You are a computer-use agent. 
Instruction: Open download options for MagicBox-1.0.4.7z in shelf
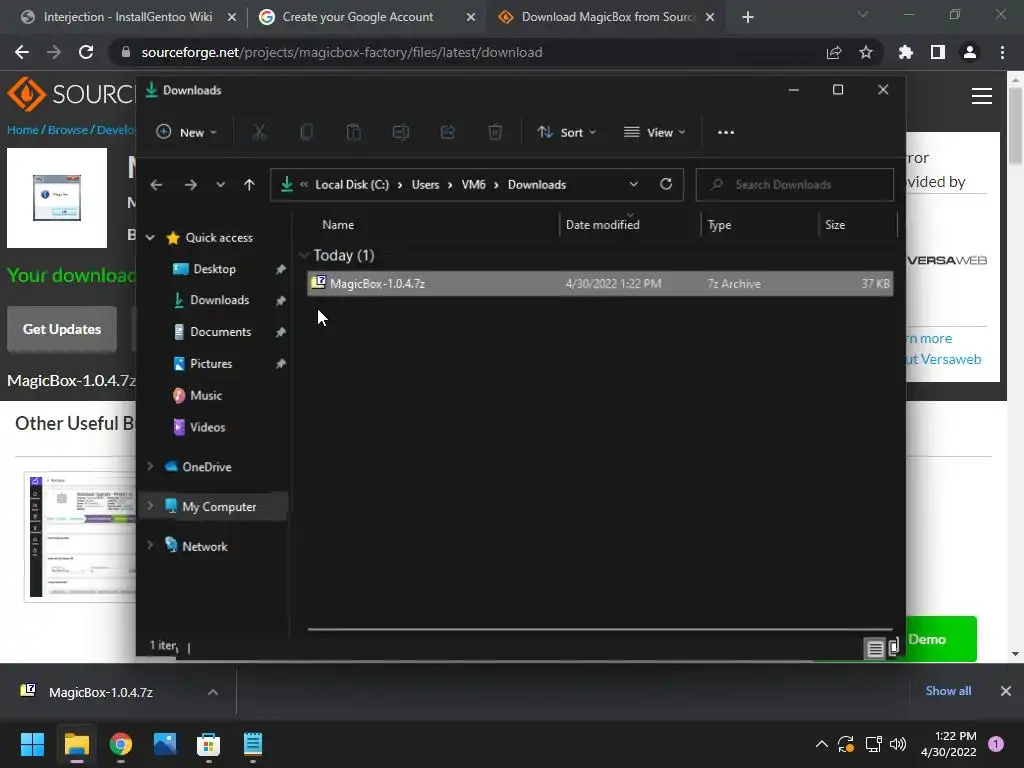click(213, 692)
